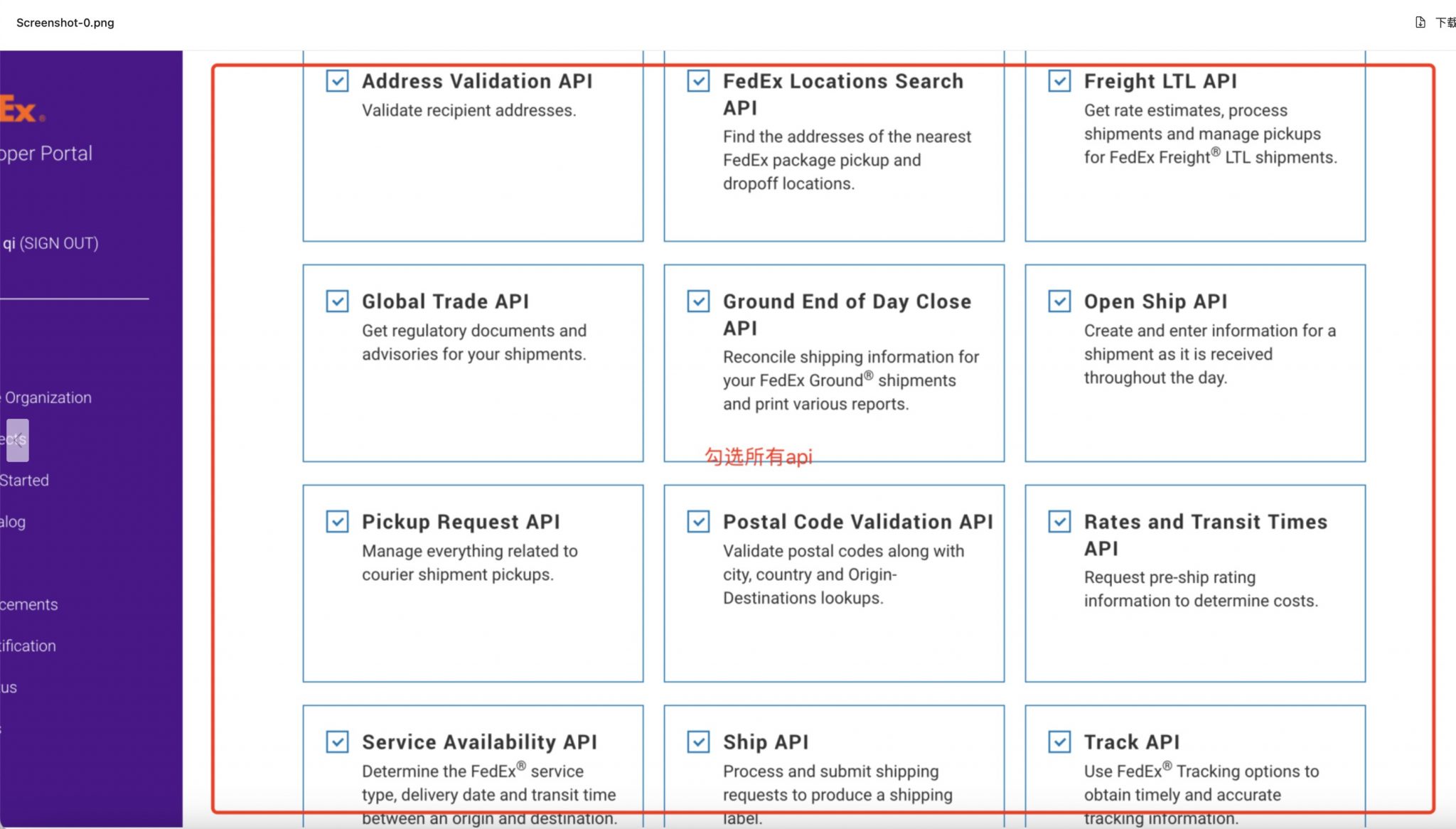Click the Screenshot-0.png file name
Image resolution: width=1456 pixels, height=829 pixels.
(65, 23)
